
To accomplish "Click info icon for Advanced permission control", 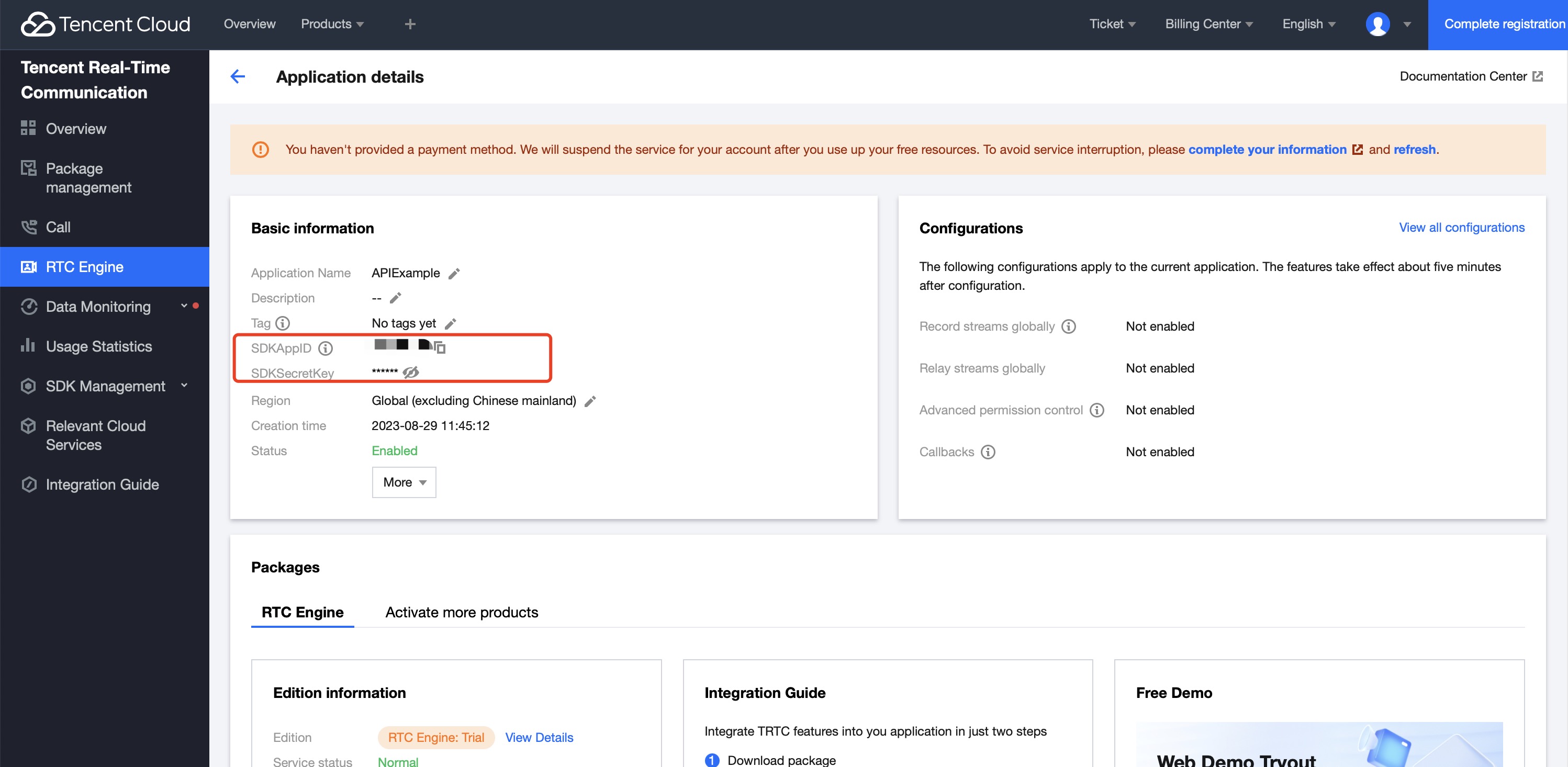I will click(x=1096, y=410).
